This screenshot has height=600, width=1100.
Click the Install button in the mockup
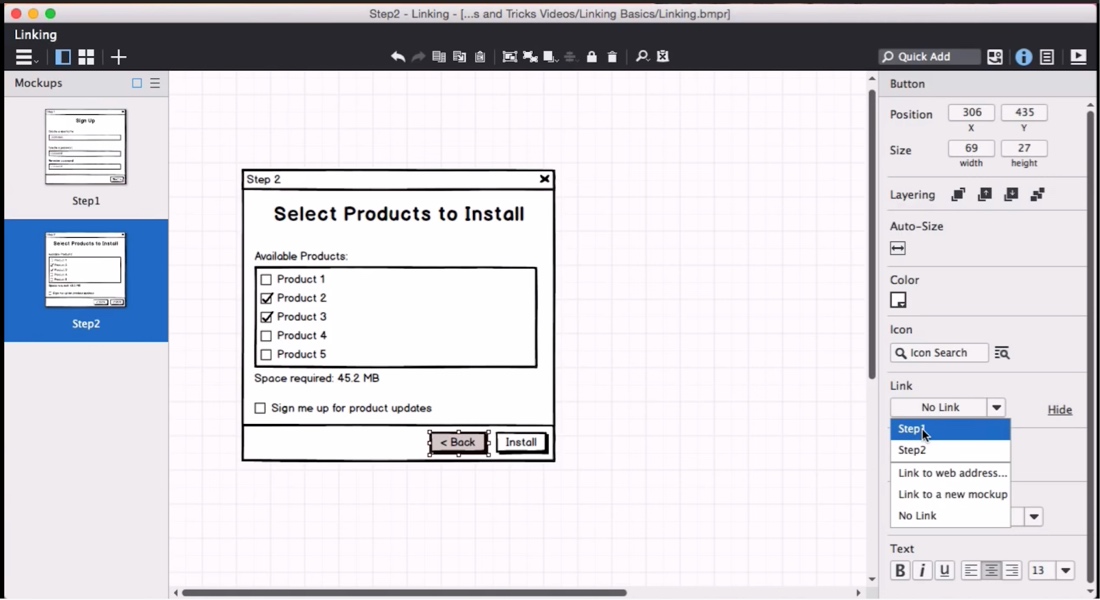[x=521, y=442]
